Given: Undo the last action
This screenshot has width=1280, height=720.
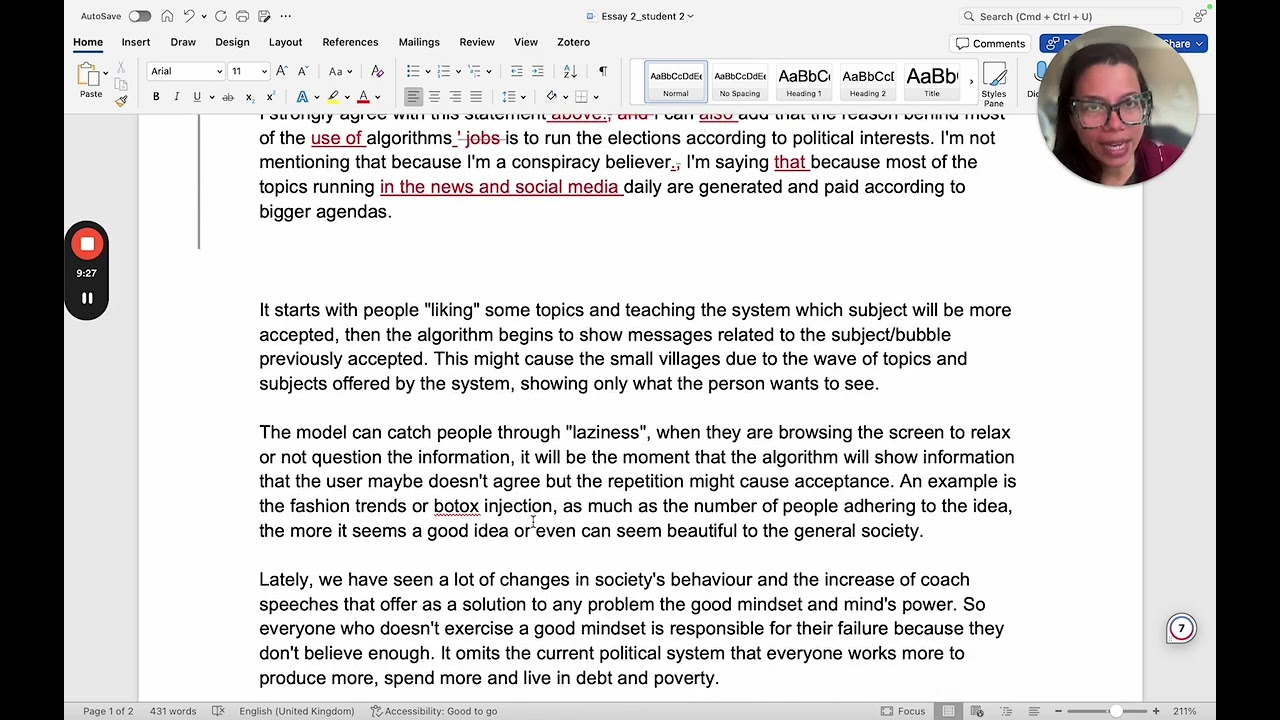Looking at the screenshot, I should pyautogui.click(x=189, y=16).
